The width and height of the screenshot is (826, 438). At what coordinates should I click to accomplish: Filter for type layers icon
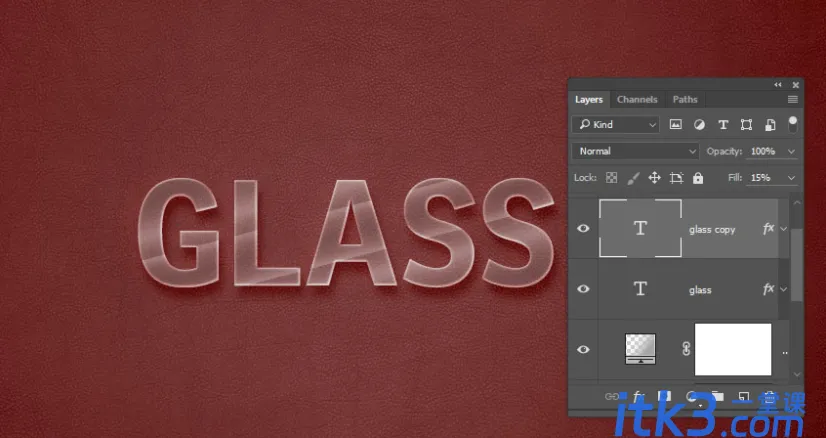[x=723, y=124]
